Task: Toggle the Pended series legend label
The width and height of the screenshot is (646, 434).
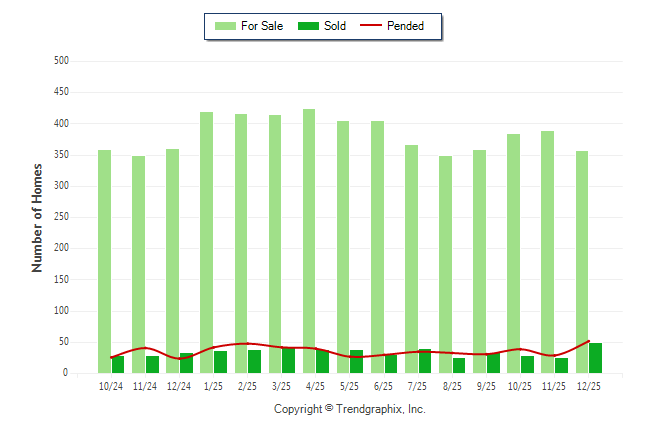Action: point(405,26)
